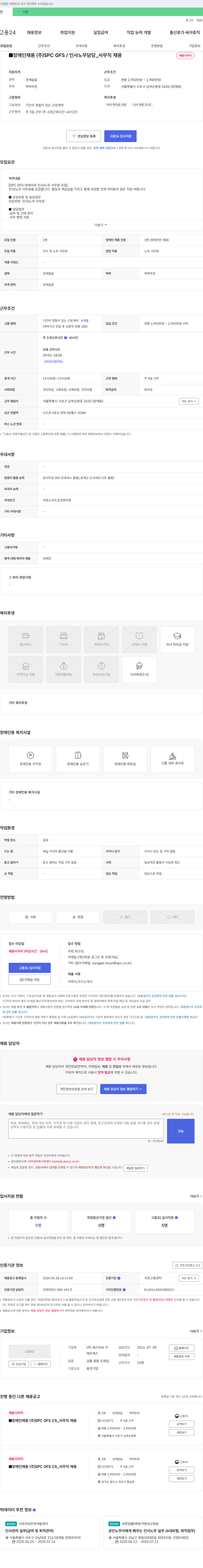Select the 기숙사 welfare icon
The width and height of the screenshot is (203, 1568).
click(63, 640)
